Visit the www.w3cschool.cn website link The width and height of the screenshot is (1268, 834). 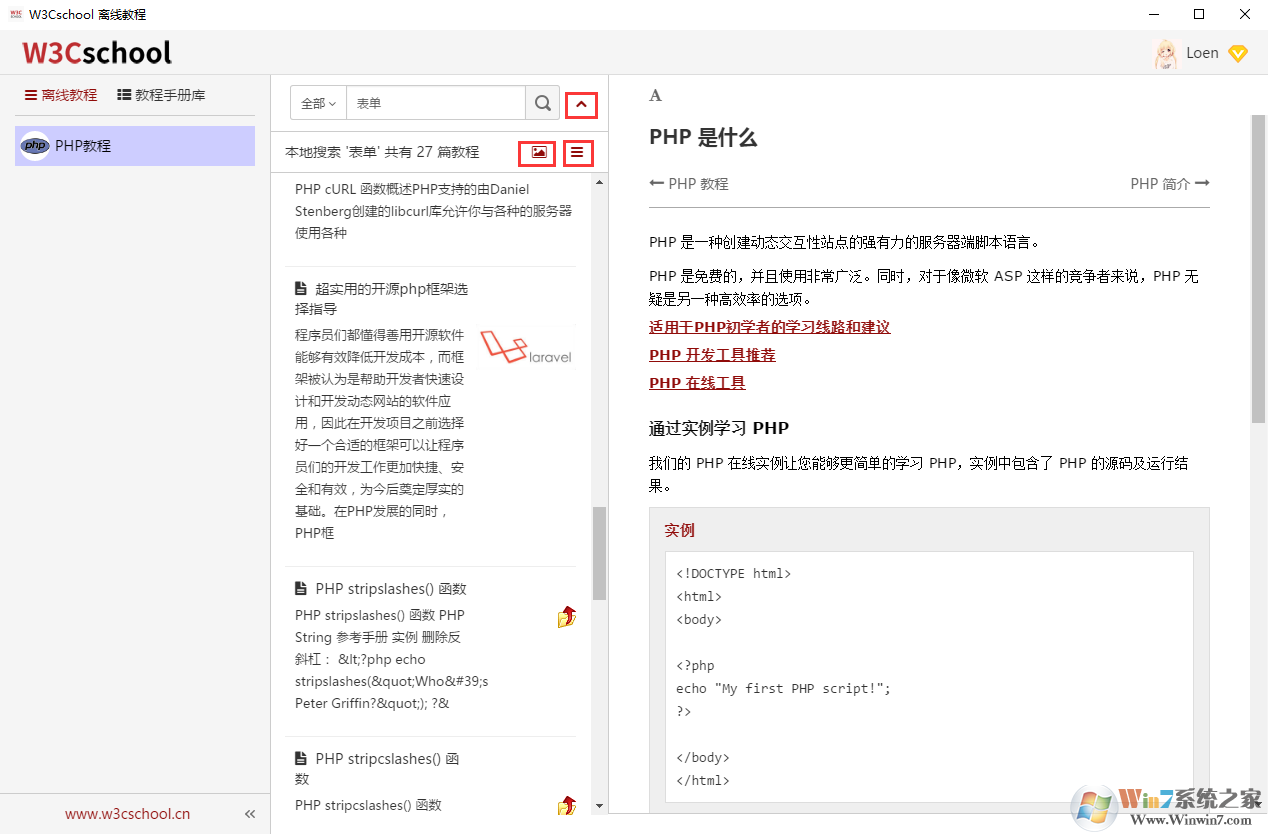[126, 813]
